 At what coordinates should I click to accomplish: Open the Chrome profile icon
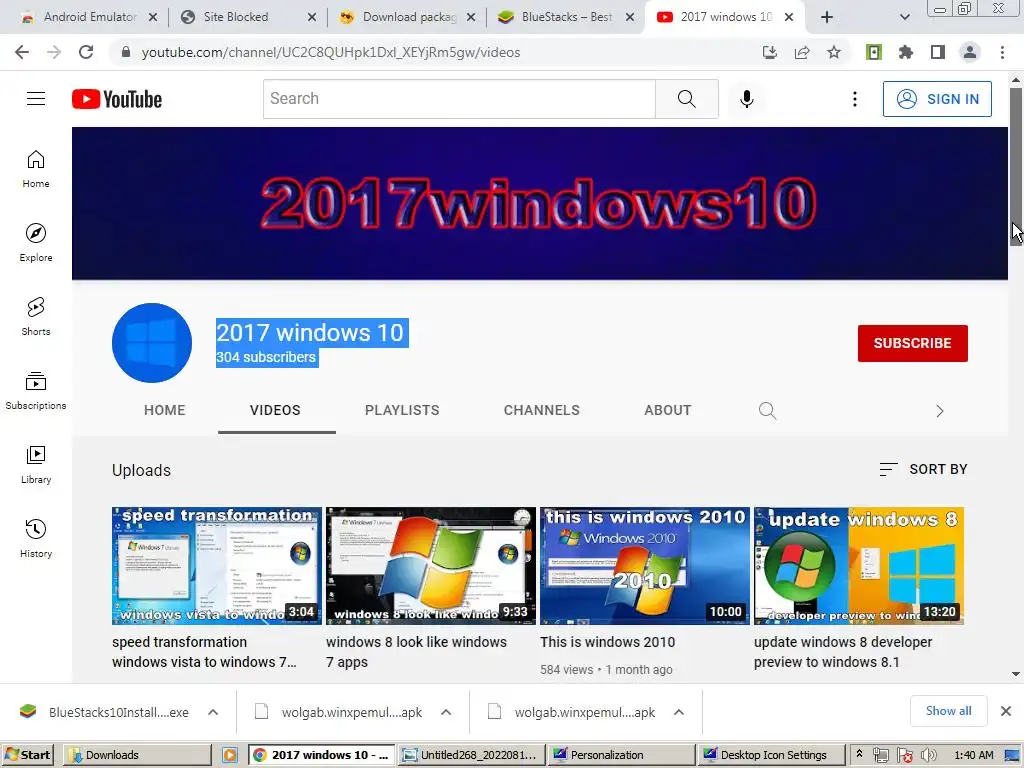[x=970, y=52]
